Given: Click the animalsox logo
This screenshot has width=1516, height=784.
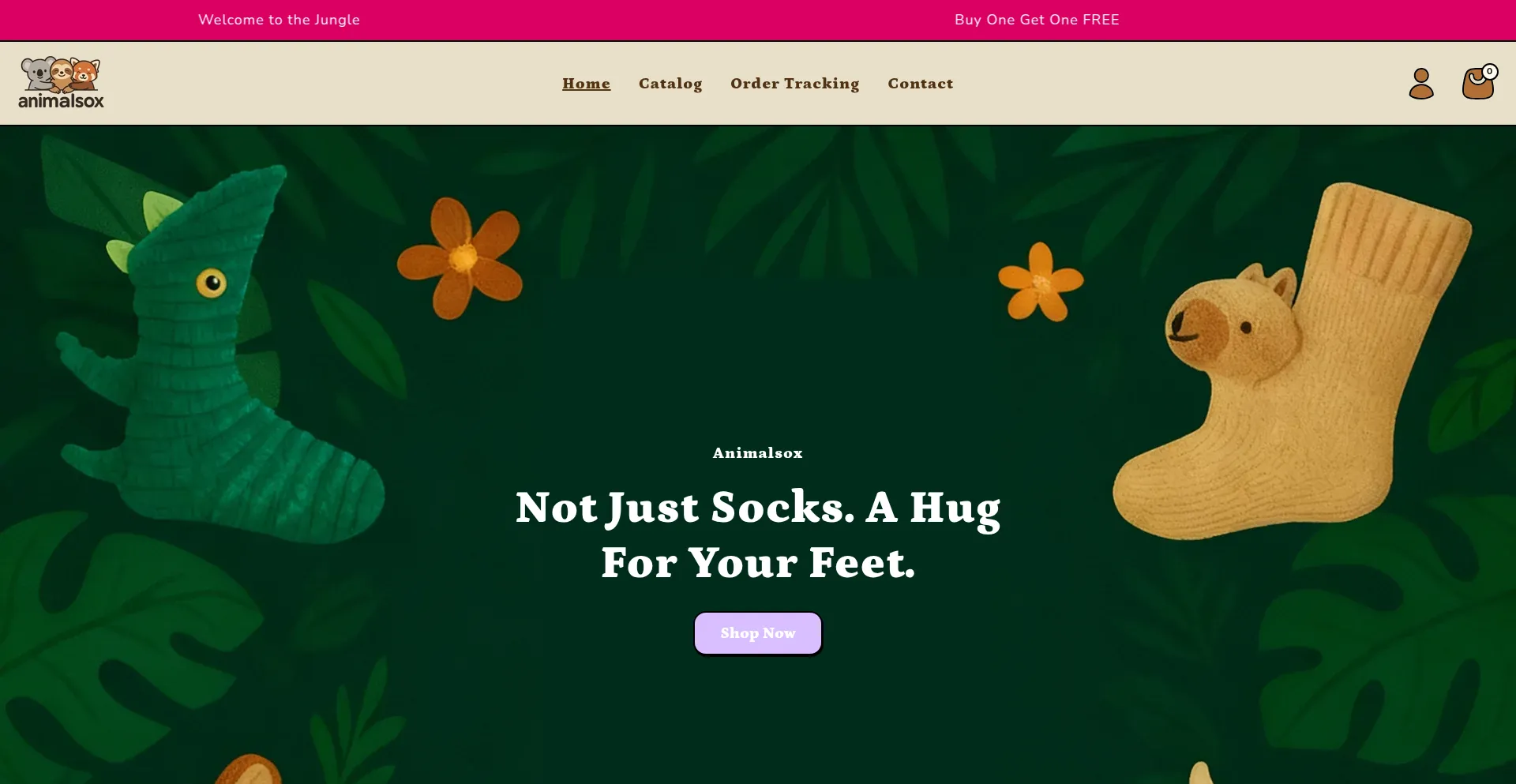Looking at the screenshot, I should pos(61,83).
